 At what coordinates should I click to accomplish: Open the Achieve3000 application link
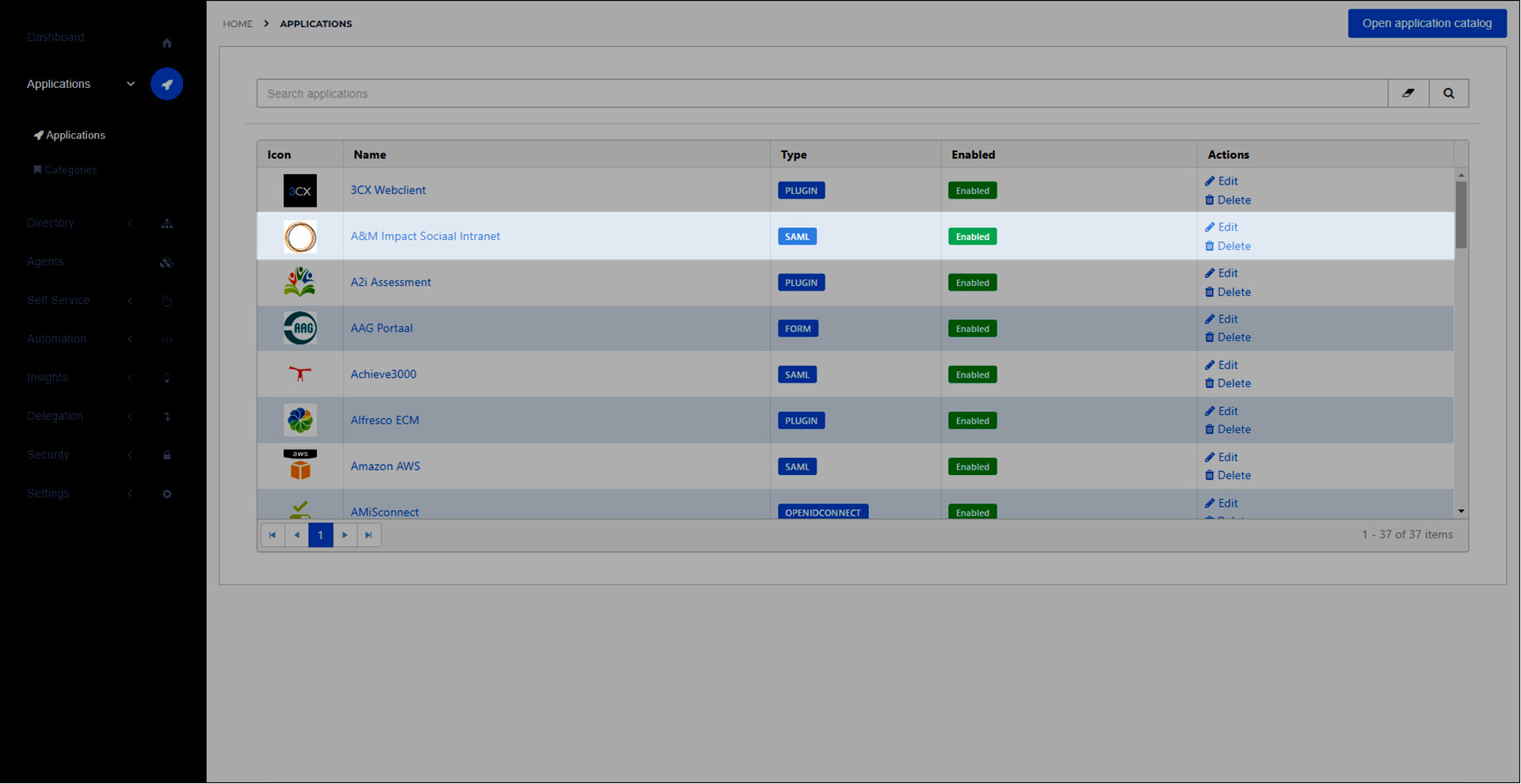pyautogui.click(x=383, y=374)
